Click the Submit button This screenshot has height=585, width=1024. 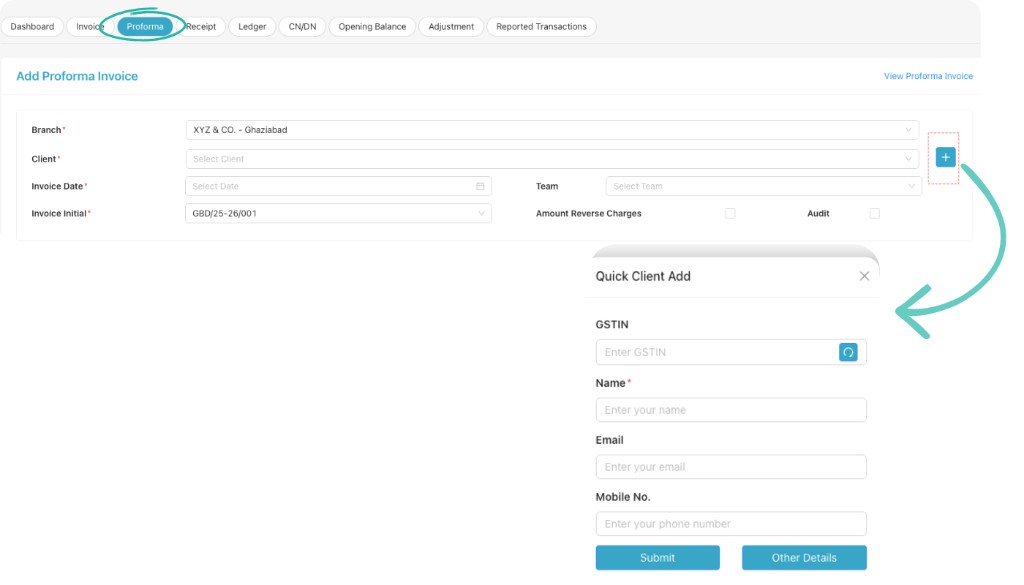tap(657, 557)
